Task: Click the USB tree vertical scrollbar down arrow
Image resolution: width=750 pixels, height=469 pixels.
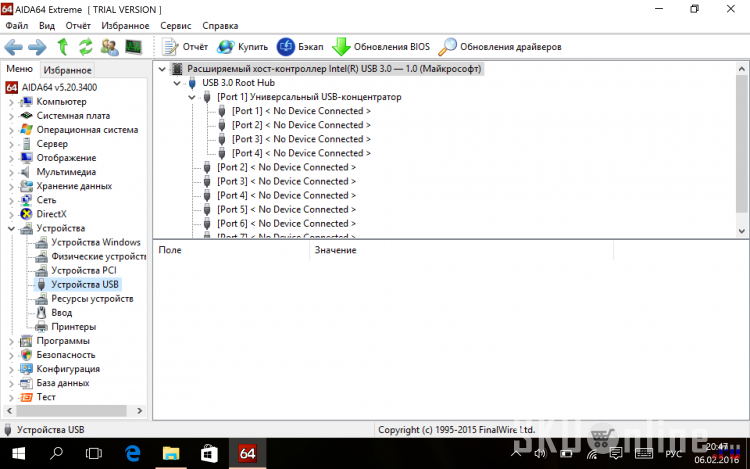Action: (741, 231)
